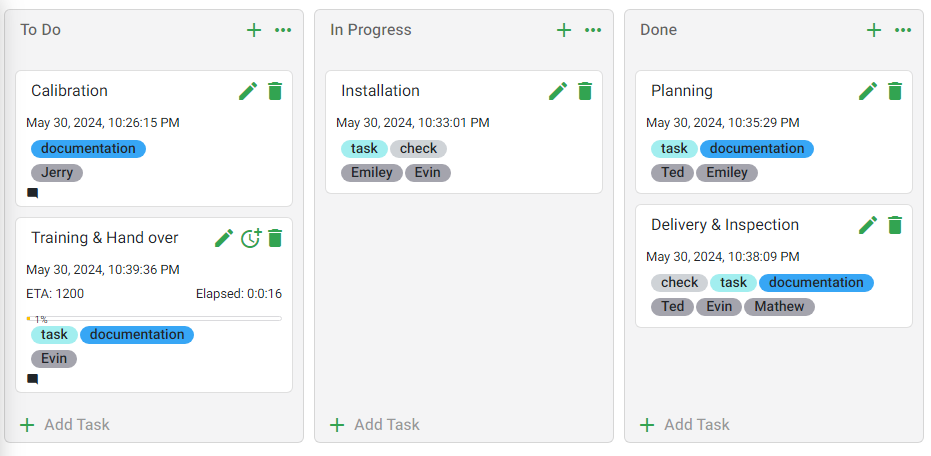Edit the Calibration task with pencil icon

(248, 91)
